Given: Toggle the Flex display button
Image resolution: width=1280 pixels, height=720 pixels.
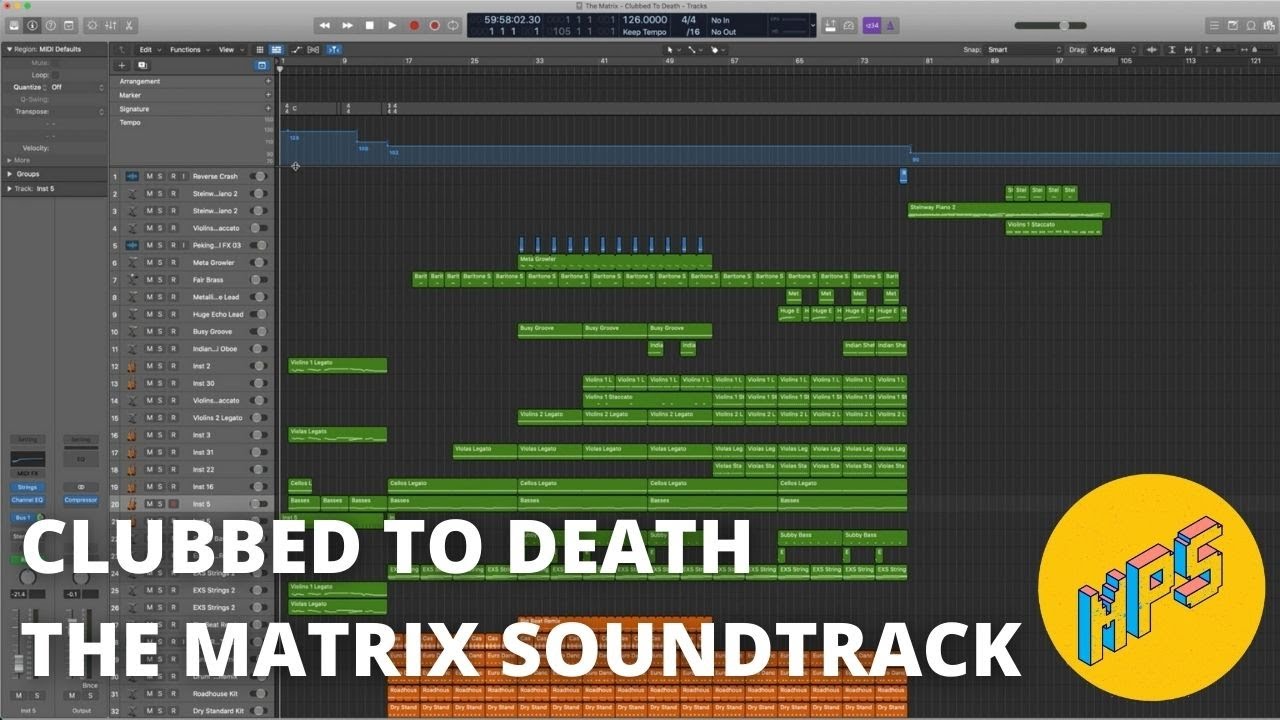Looking at the screenshot, I should click(314, 49).
